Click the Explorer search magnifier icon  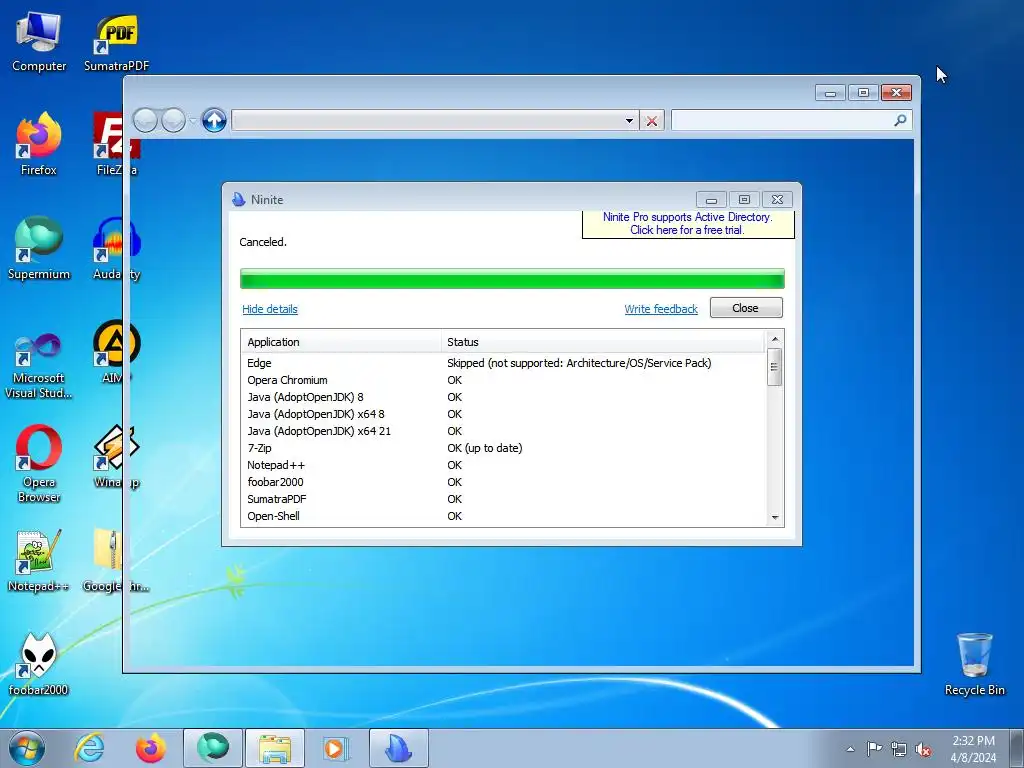pos(901,120)
